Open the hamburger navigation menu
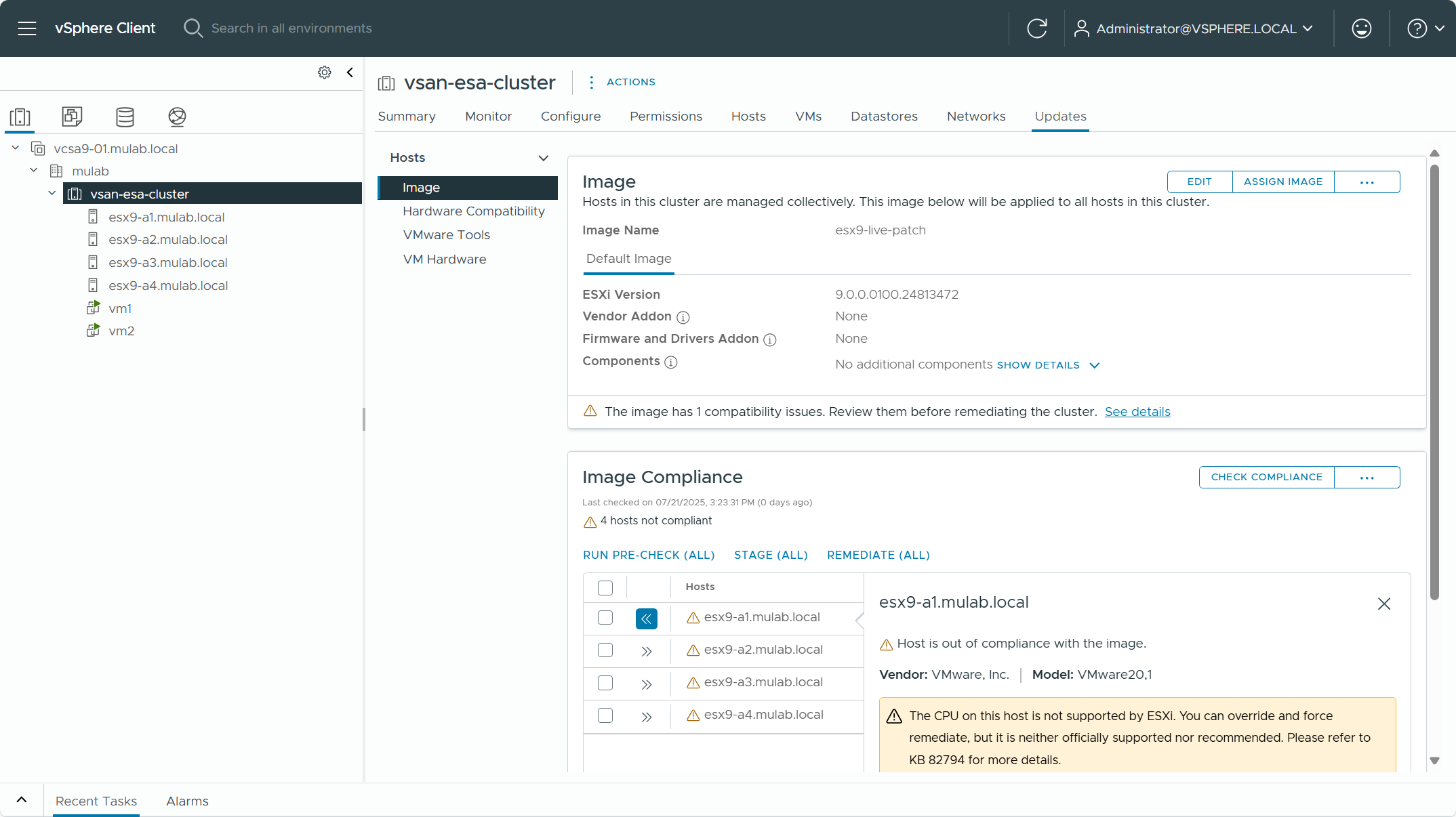 point(27,28)
